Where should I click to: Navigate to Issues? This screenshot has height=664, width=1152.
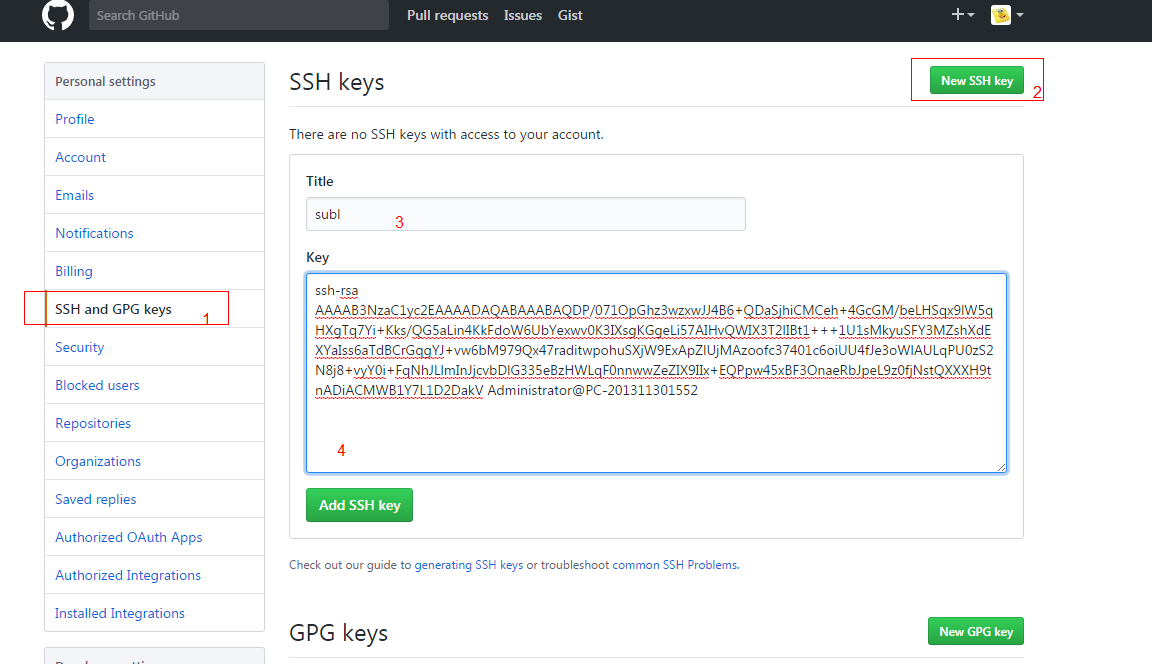[522, 14]
